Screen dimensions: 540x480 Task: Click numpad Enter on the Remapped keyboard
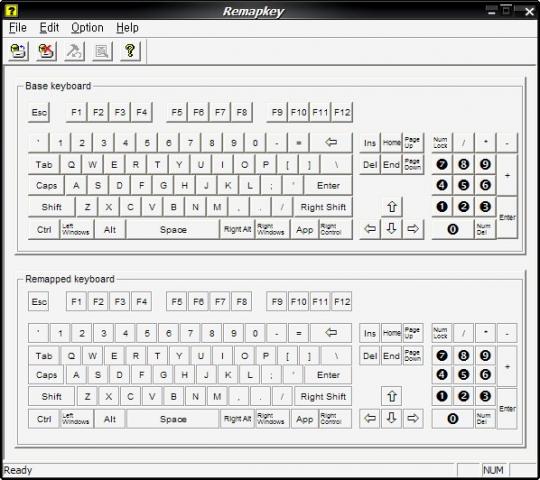507,408
